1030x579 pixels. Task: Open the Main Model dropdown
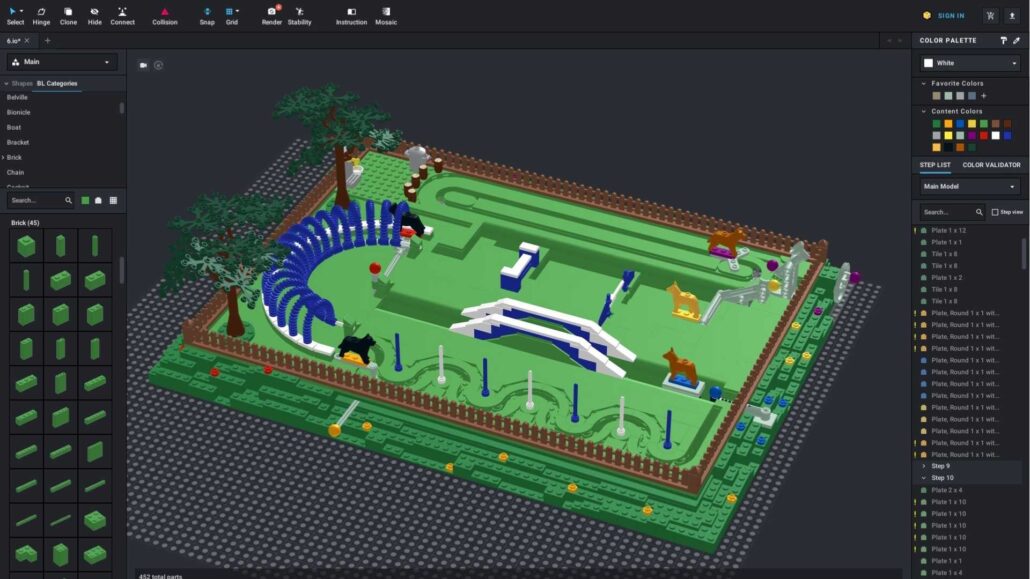[x=970, y=187]
